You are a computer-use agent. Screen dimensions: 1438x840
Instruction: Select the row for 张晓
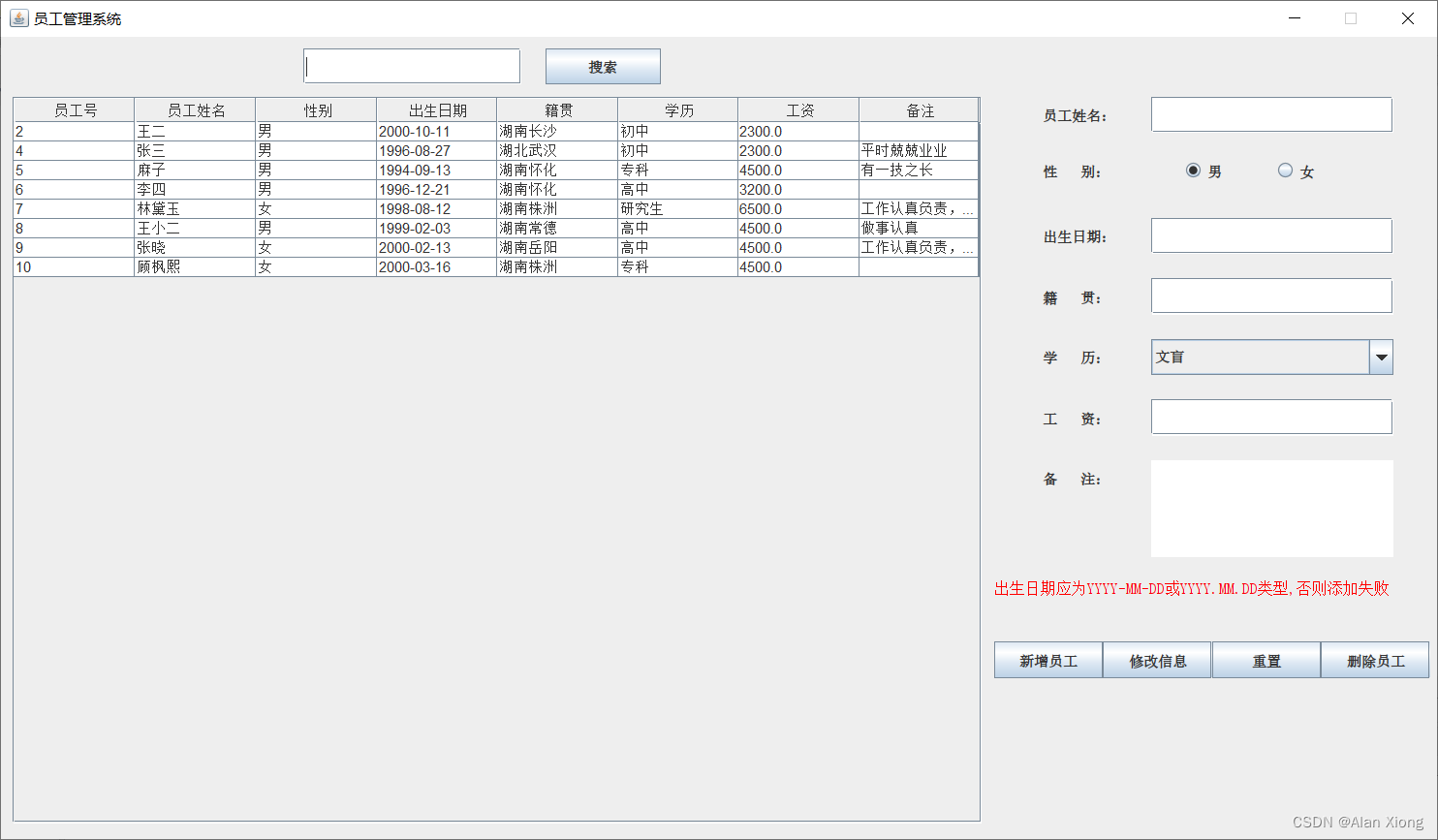(496, 247)
